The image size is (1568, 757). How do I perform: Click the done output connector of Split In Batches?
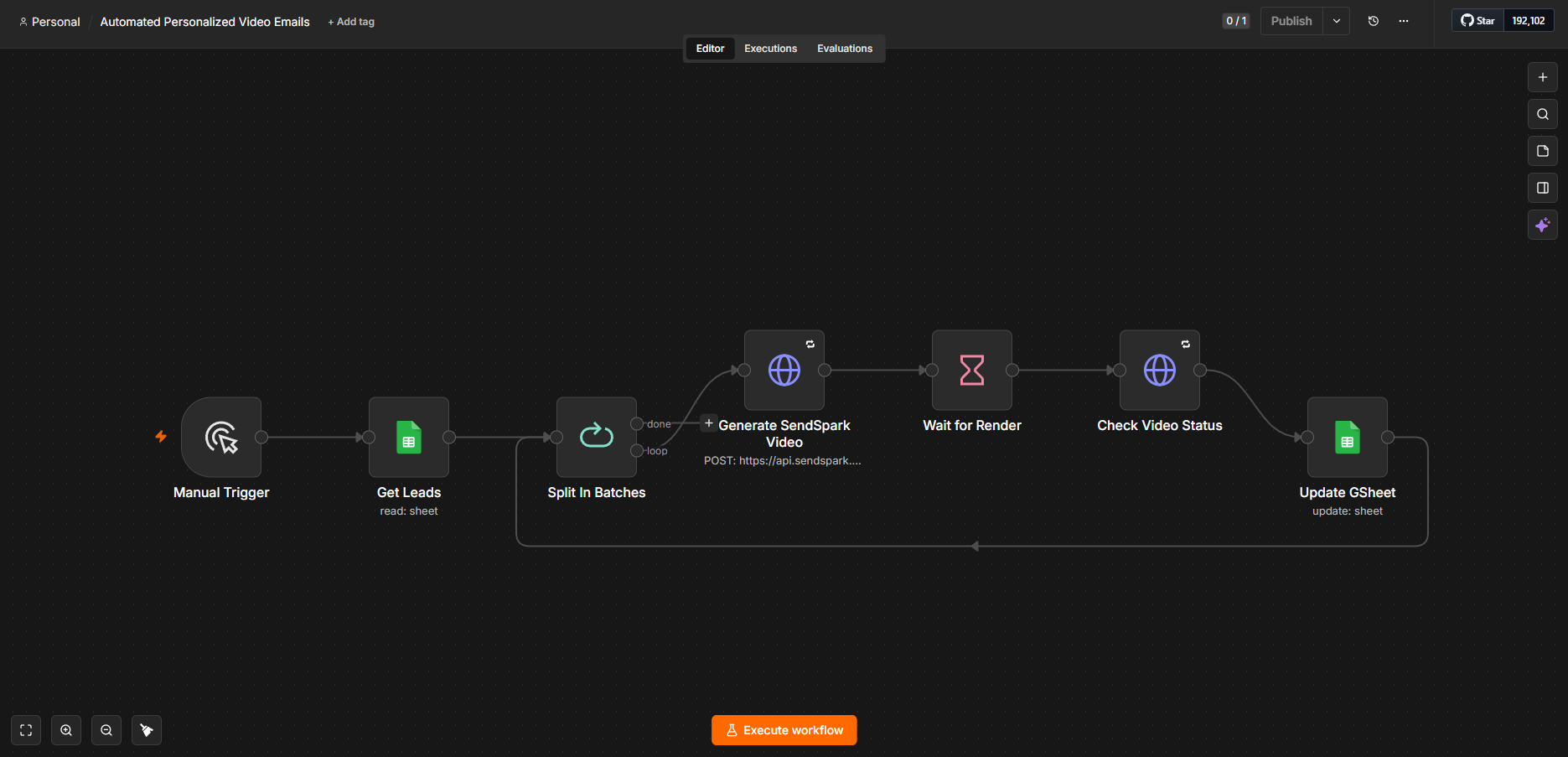click(x=637, y=424)
